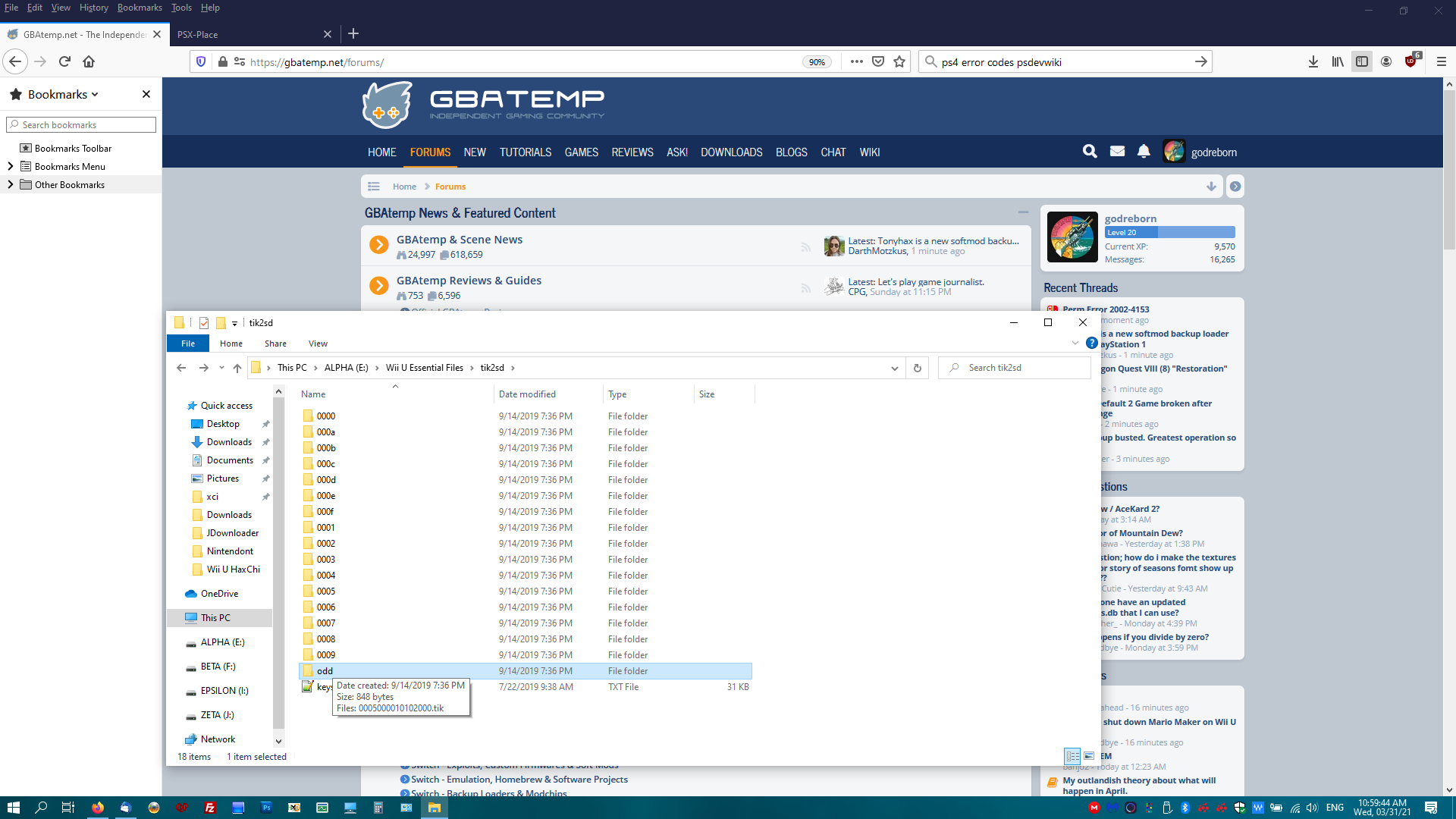Open the Explorer View ribbon tab
The width and height of the screenshot is (1456, 819).
click(x=318, y=344)
